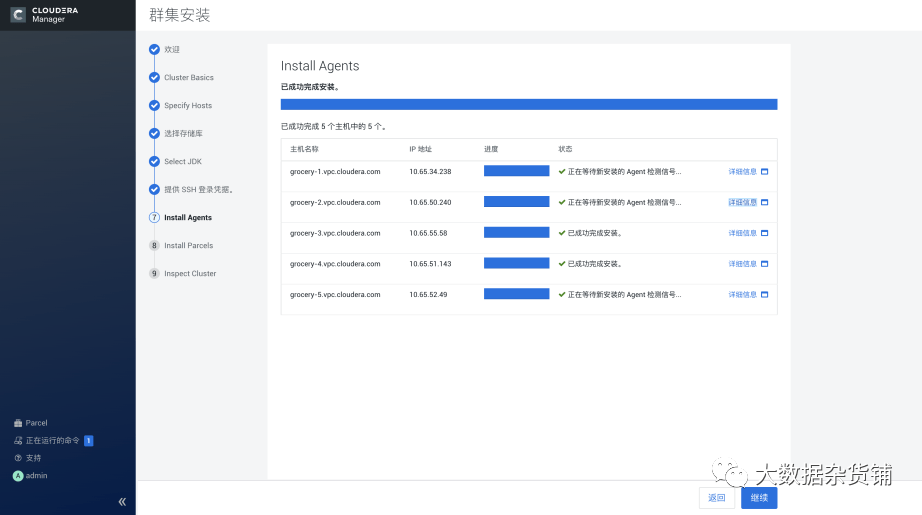Click the admin avatar icon
Viewport: 922px width, 515px height.
(18, 476)
